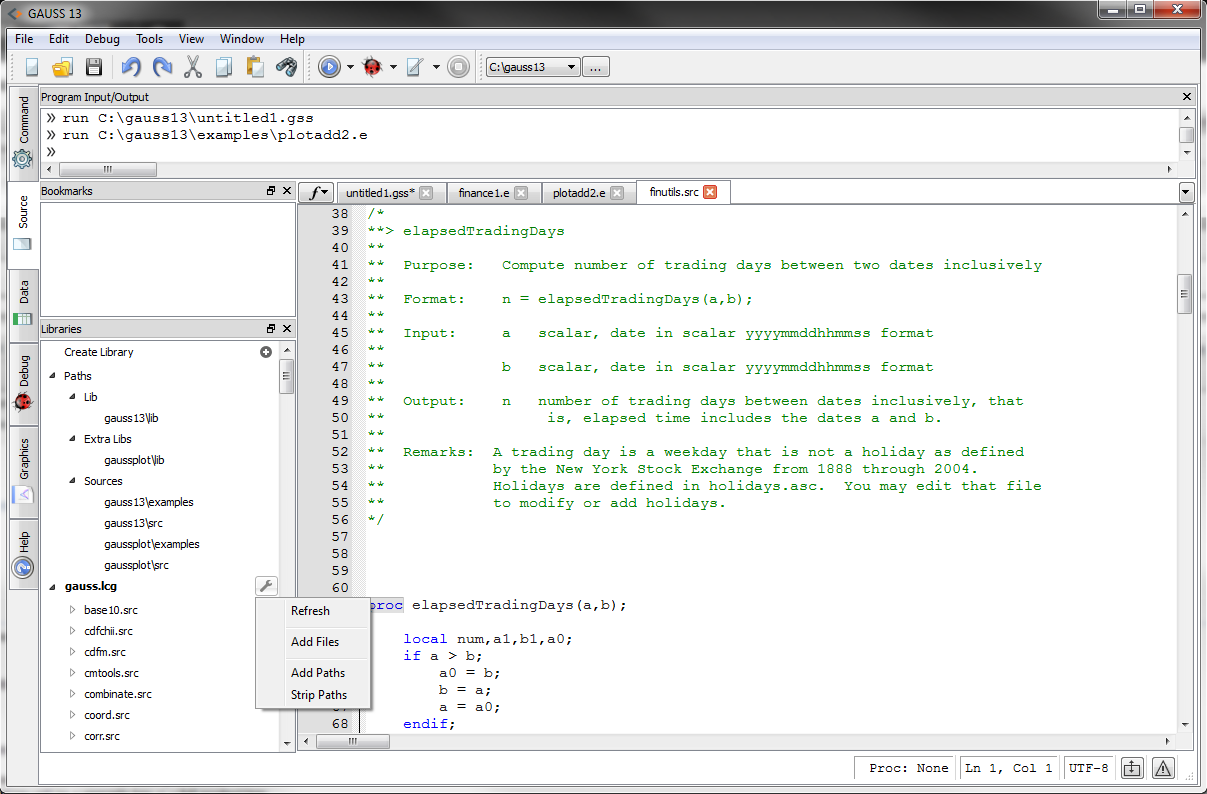Collapse the Paths tree node
The height and width of the screenshot is (794, 1207).
coord(53,376)
